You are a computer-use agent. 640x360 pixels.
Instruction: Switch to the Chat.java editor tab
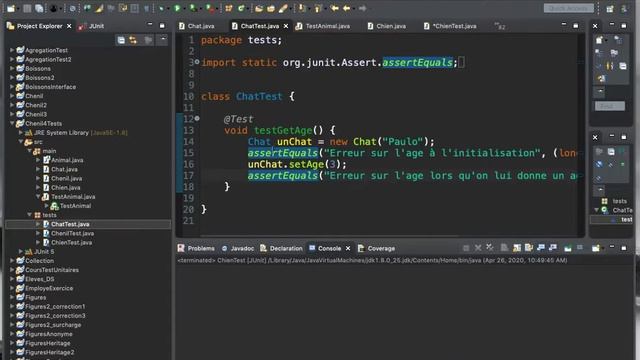[196, 26]
